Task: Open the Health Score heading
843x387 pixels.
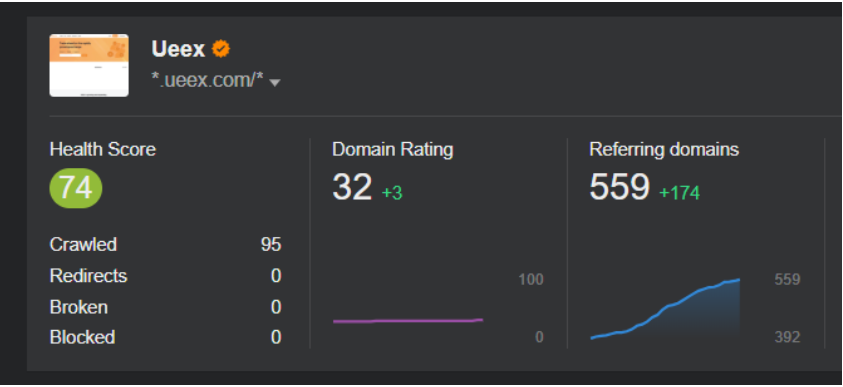Action: pyautogui.click(x=103, y=149)
